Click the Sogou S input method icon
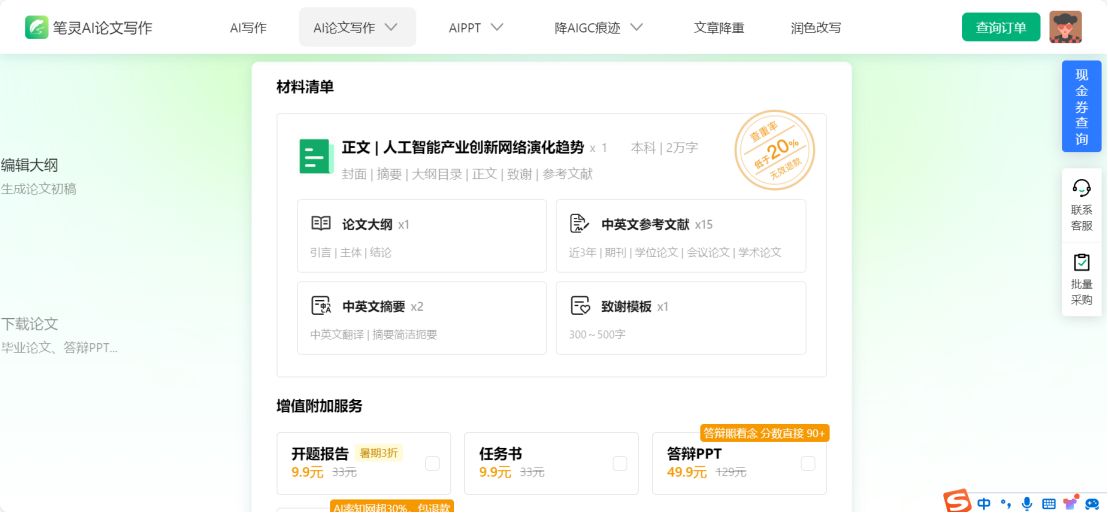 point(957,502)
